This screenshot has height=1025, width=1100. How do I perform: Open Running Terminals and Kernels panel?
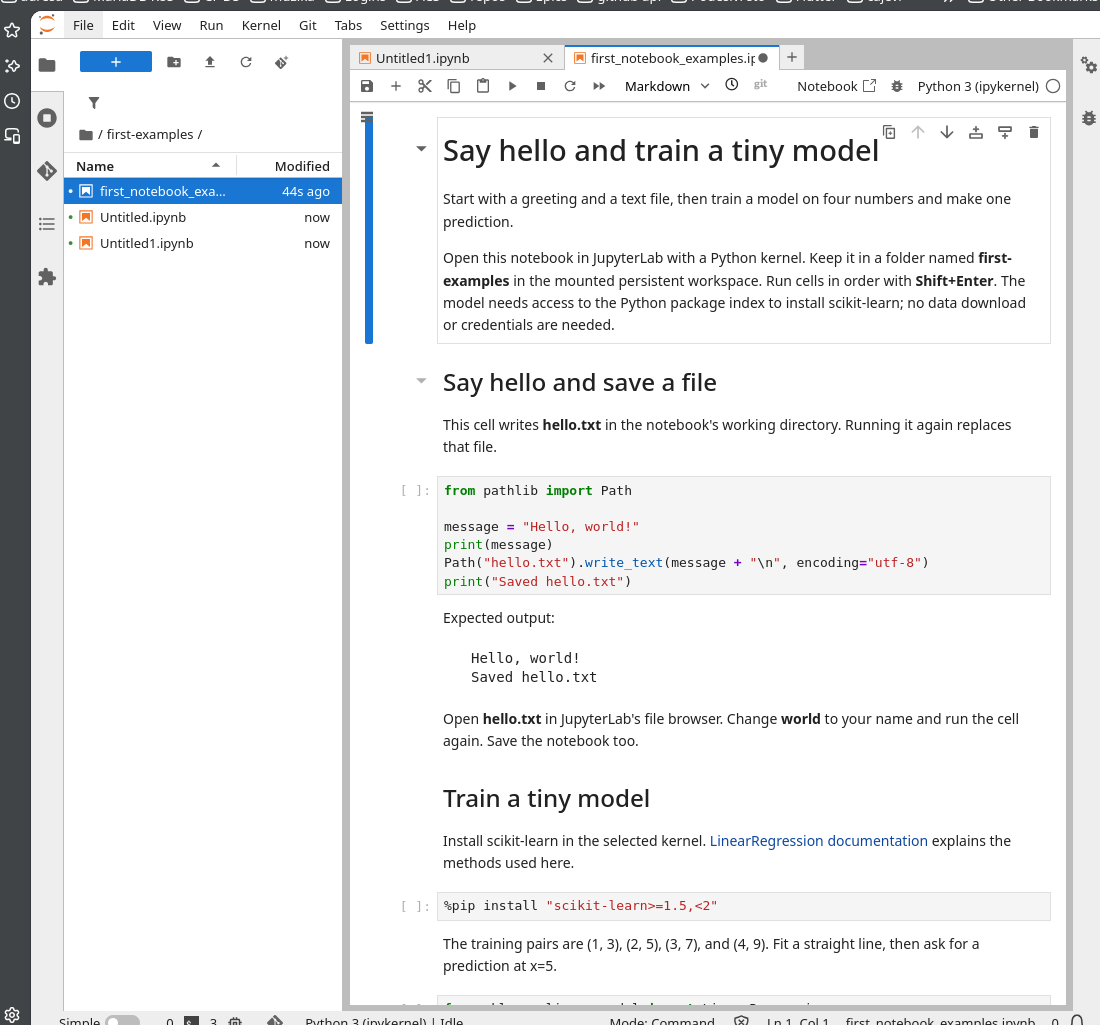(47, 118)
